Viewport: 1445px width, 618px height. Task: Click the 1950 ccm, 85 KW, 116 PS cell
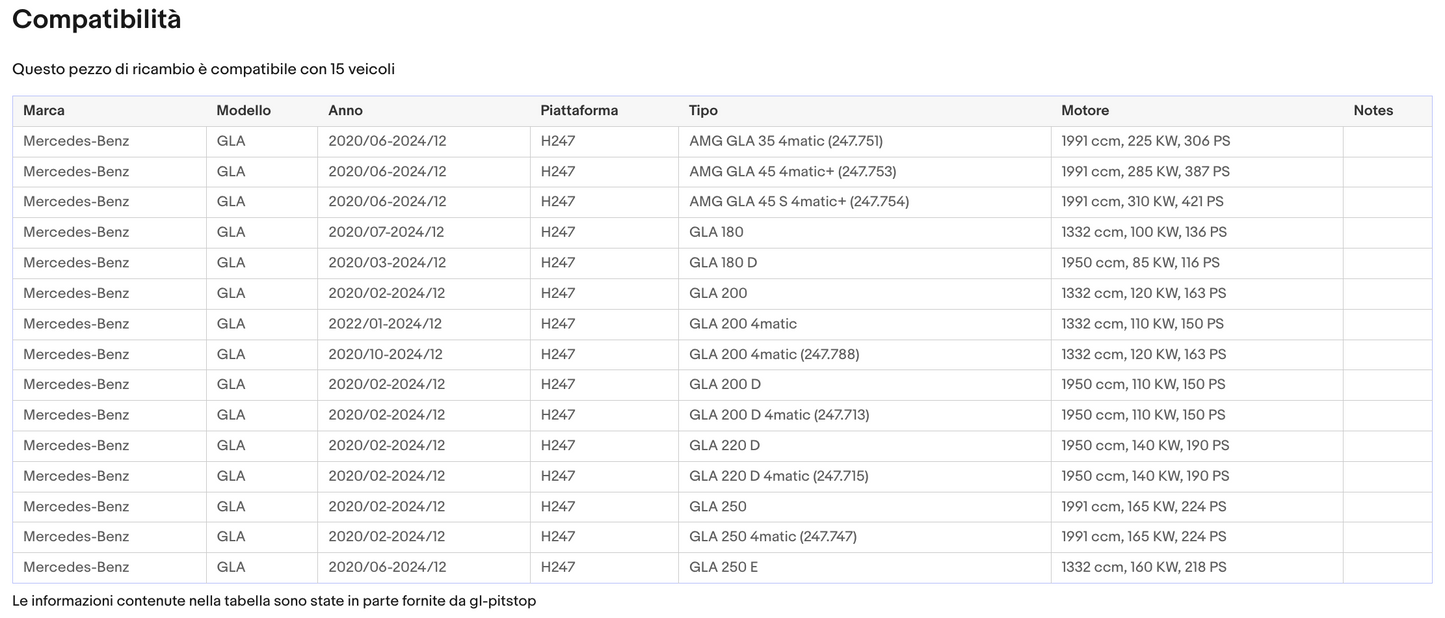tap(1140, 263)
